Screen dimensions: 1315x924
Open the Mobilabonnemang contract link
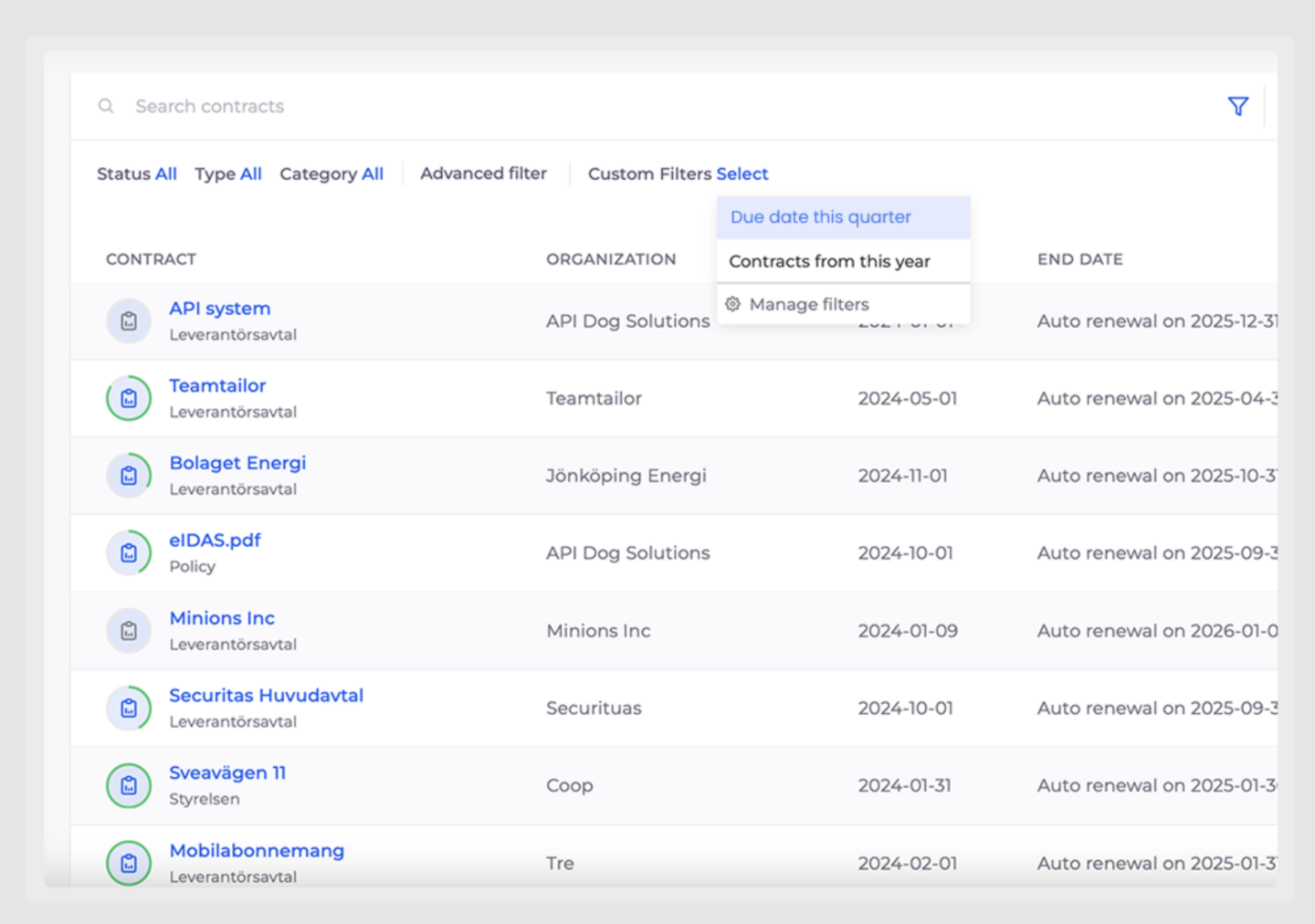[257, 851]
